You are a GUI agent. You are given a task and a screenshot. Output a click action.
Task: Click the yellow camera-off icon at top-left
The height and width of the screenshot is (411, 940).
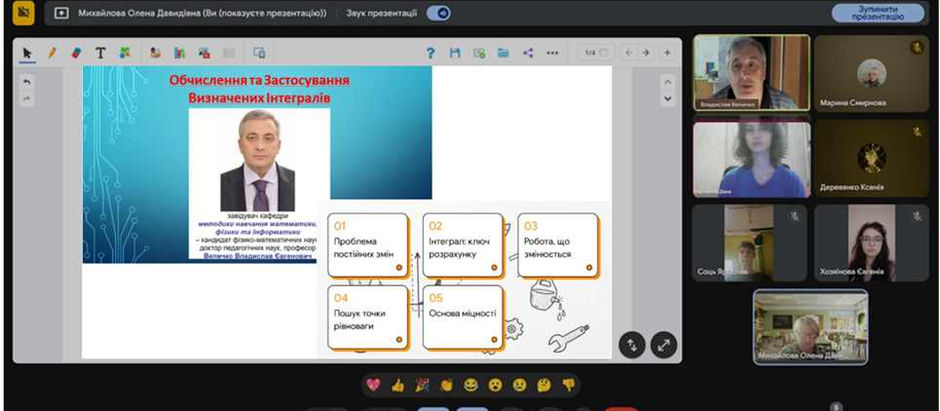23,13
